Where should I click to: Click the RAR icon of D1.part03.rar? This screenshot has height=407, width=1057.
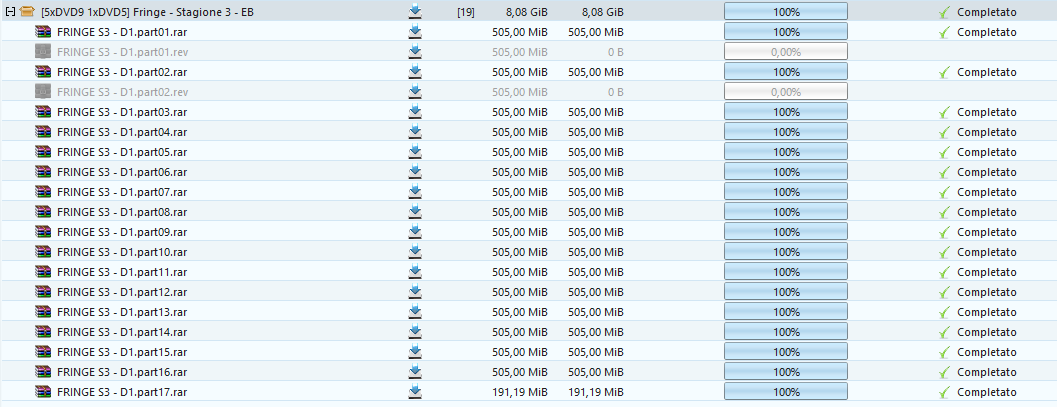(x=43, y=112)
